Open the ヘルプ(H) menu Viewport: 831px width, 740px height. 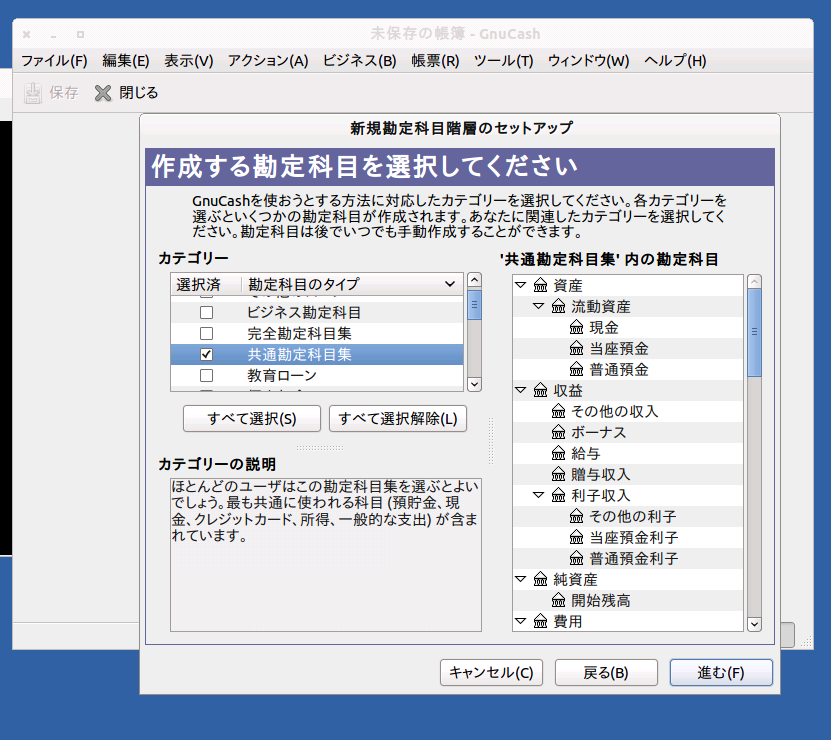[675, 61]
